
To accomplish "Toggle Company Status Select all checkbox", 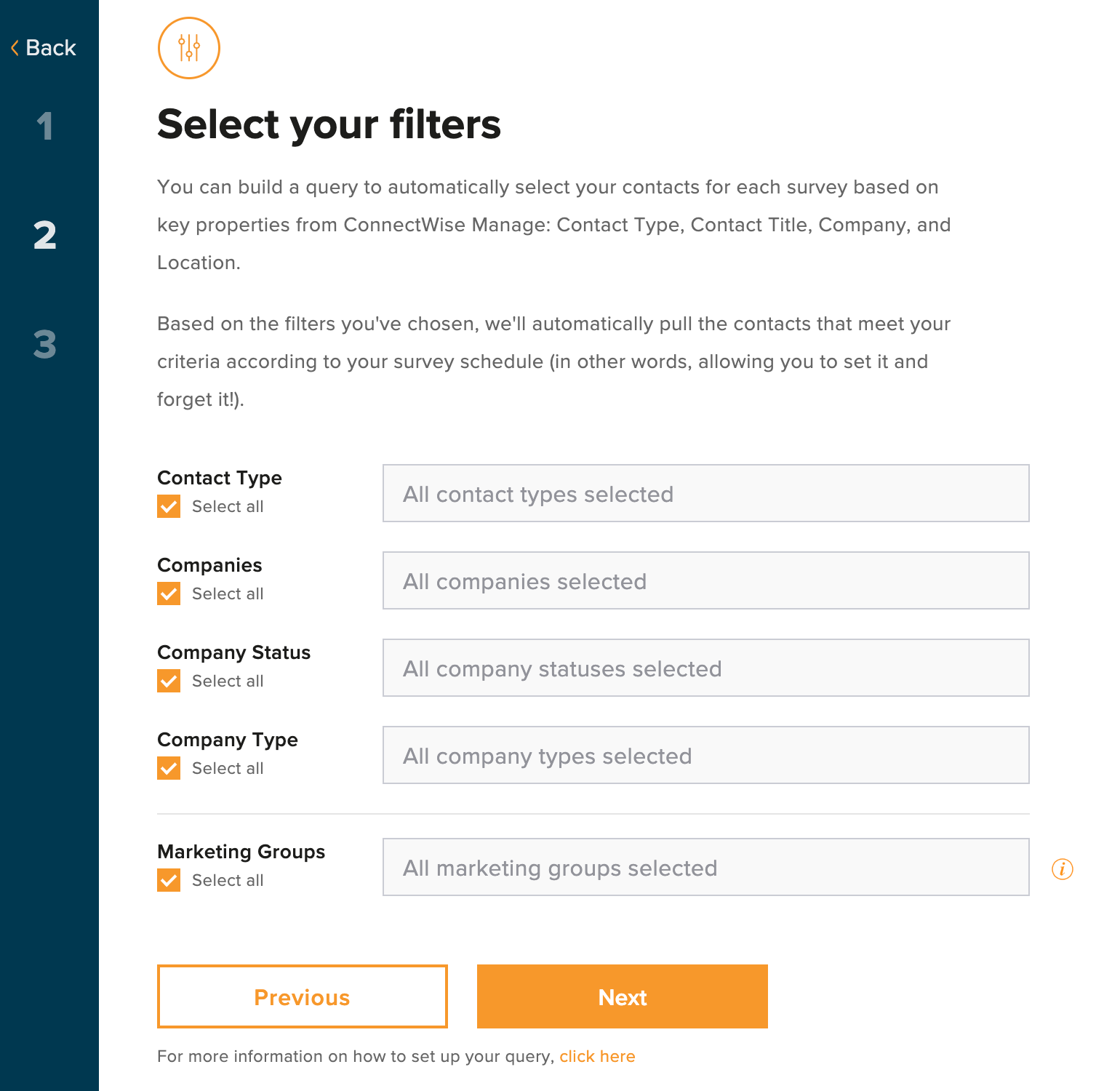I will (x=169, y=681).
